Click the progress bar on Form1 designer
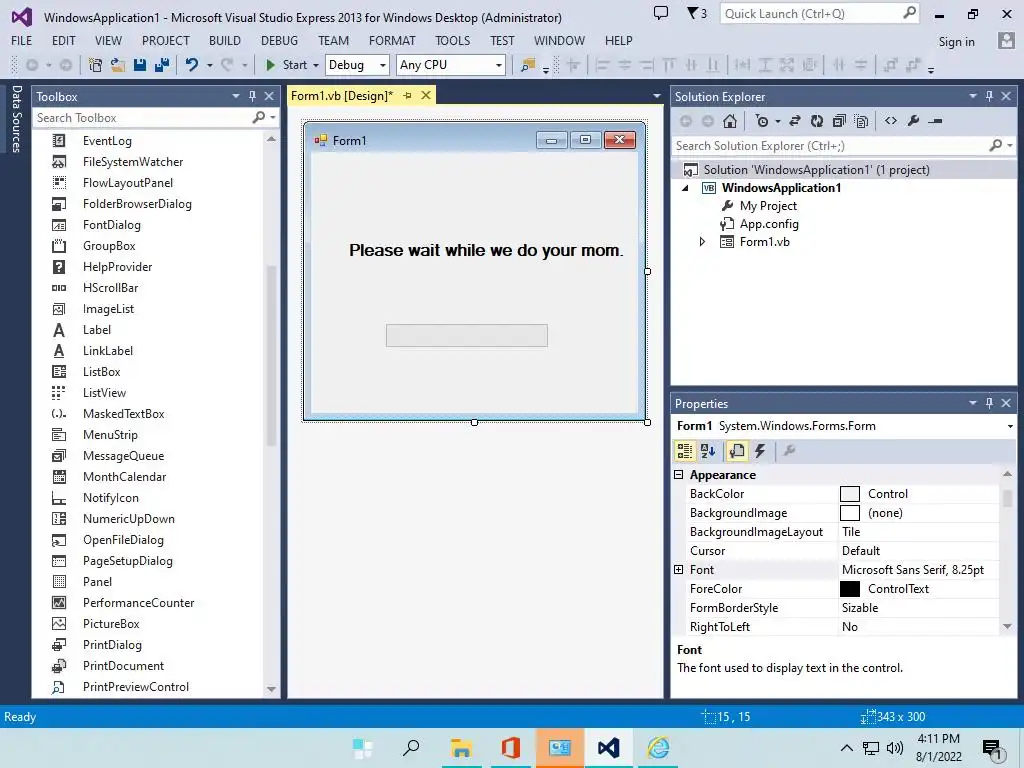This screenshot has height=768, width=1024. [467, 335]
